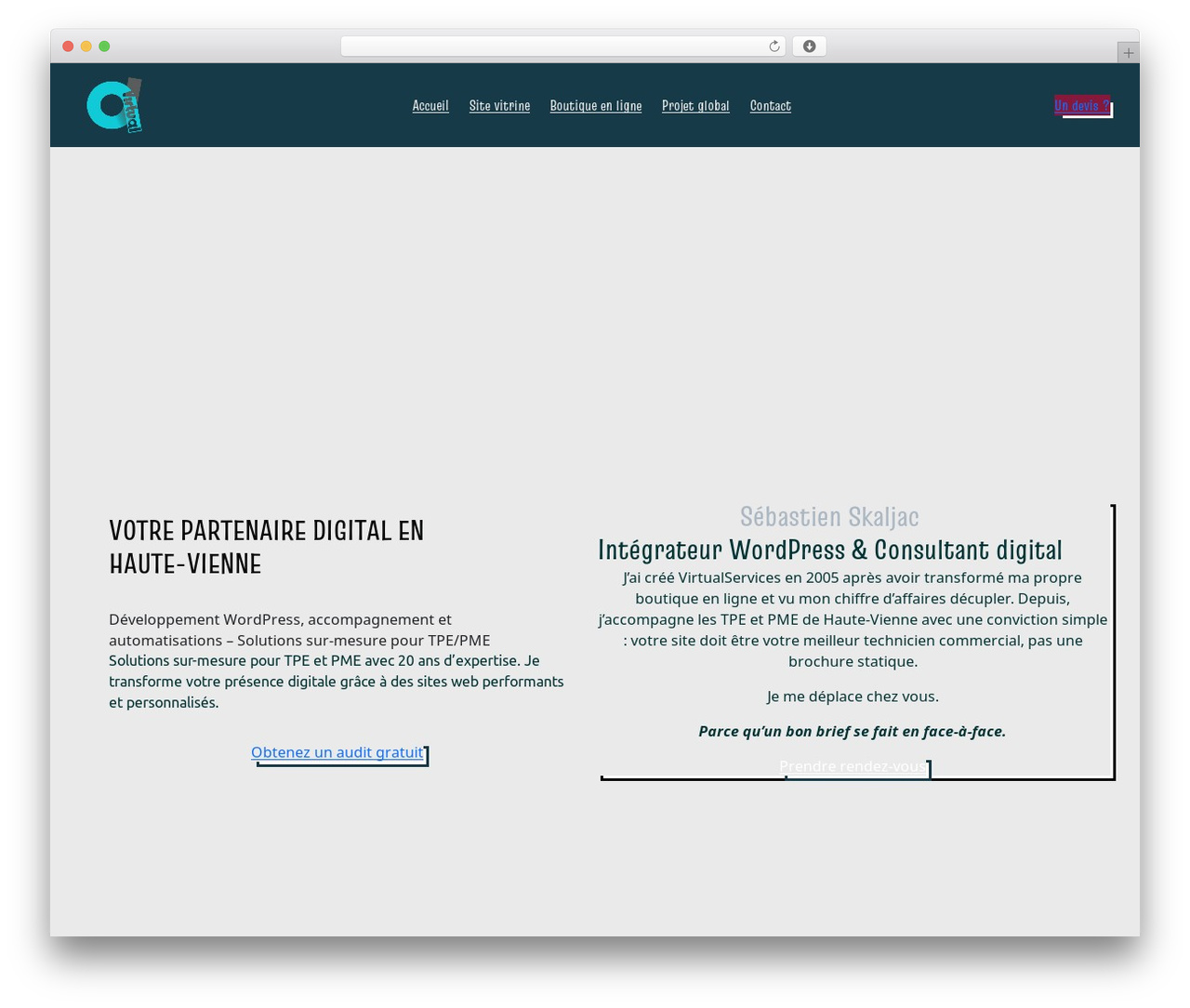Open the Contact menu item
The image size is (1190, 1008).
point(771,106)
